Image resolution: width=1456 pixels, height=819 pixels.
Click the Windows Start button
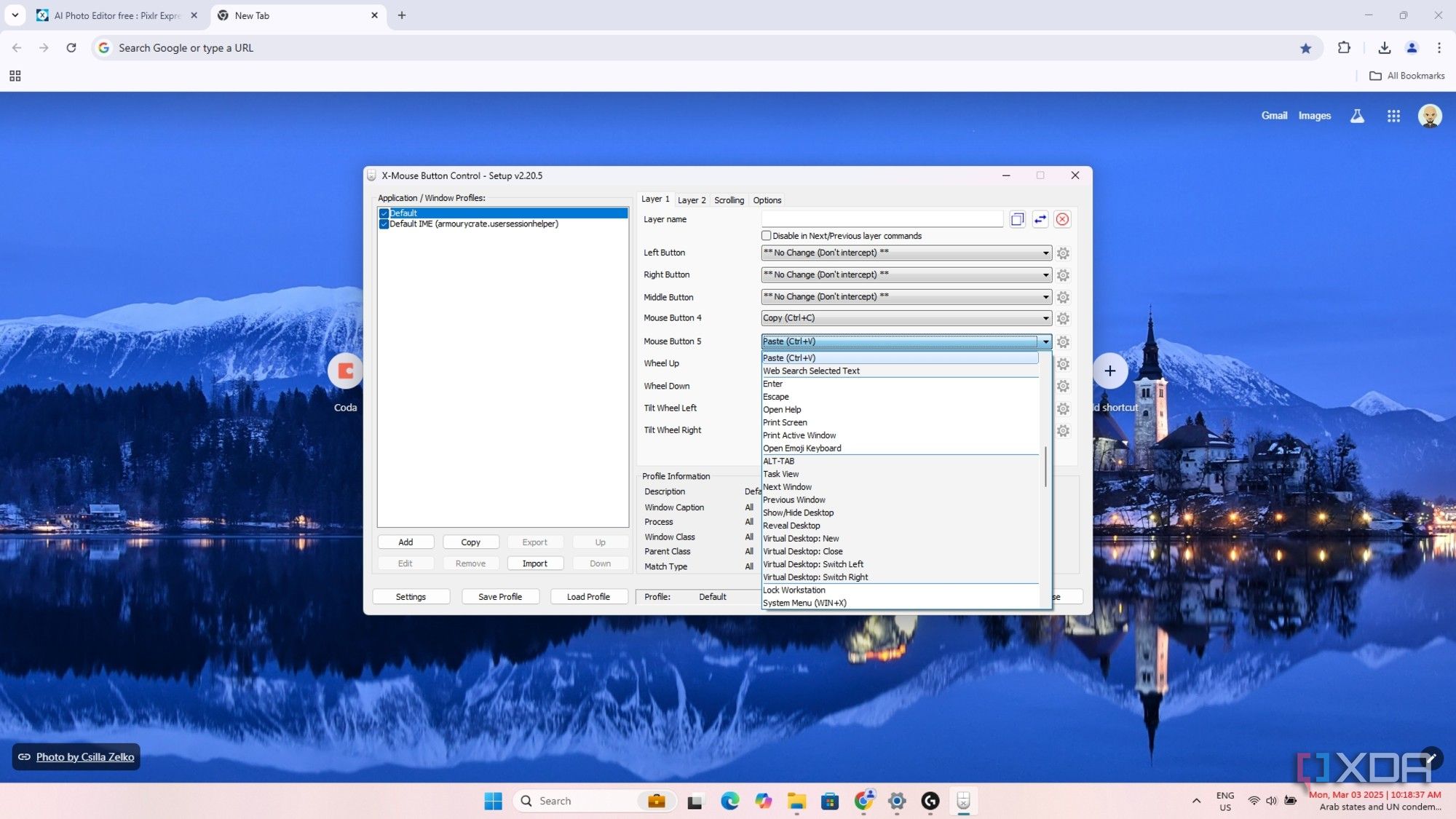pyautogui.click(x=493, y=801)
